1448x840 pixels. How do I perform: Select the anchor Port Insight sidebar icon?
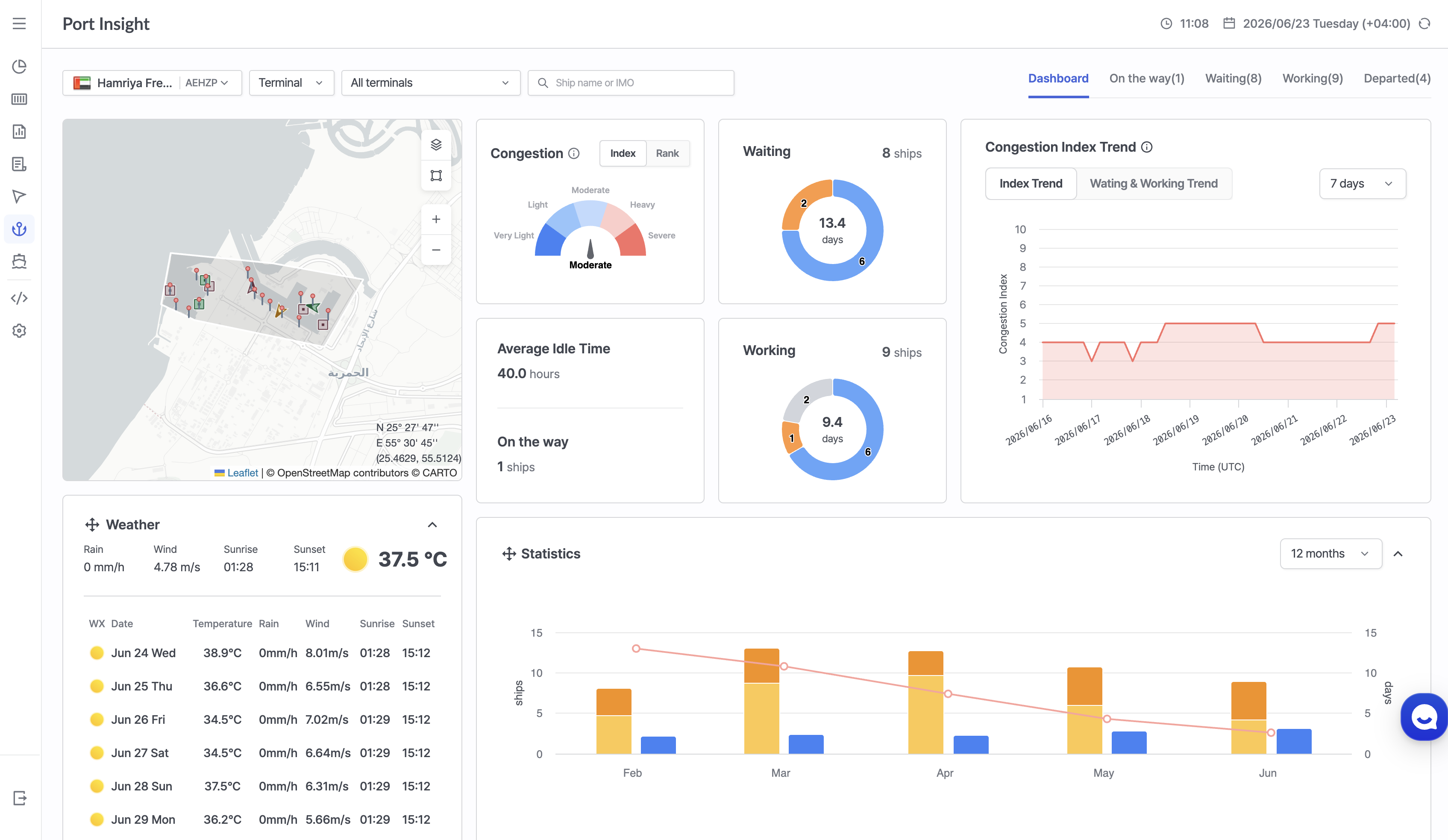click(x=19, y=229)
